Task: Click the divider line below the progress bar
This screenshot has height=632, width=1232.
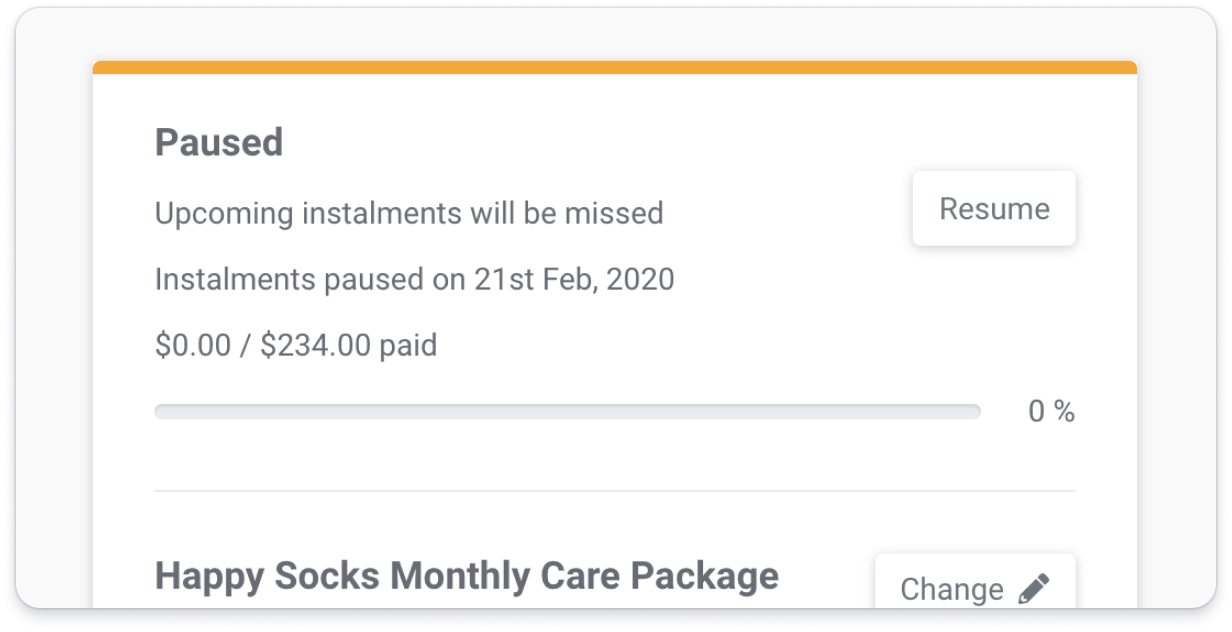Action: click(615, 491)
